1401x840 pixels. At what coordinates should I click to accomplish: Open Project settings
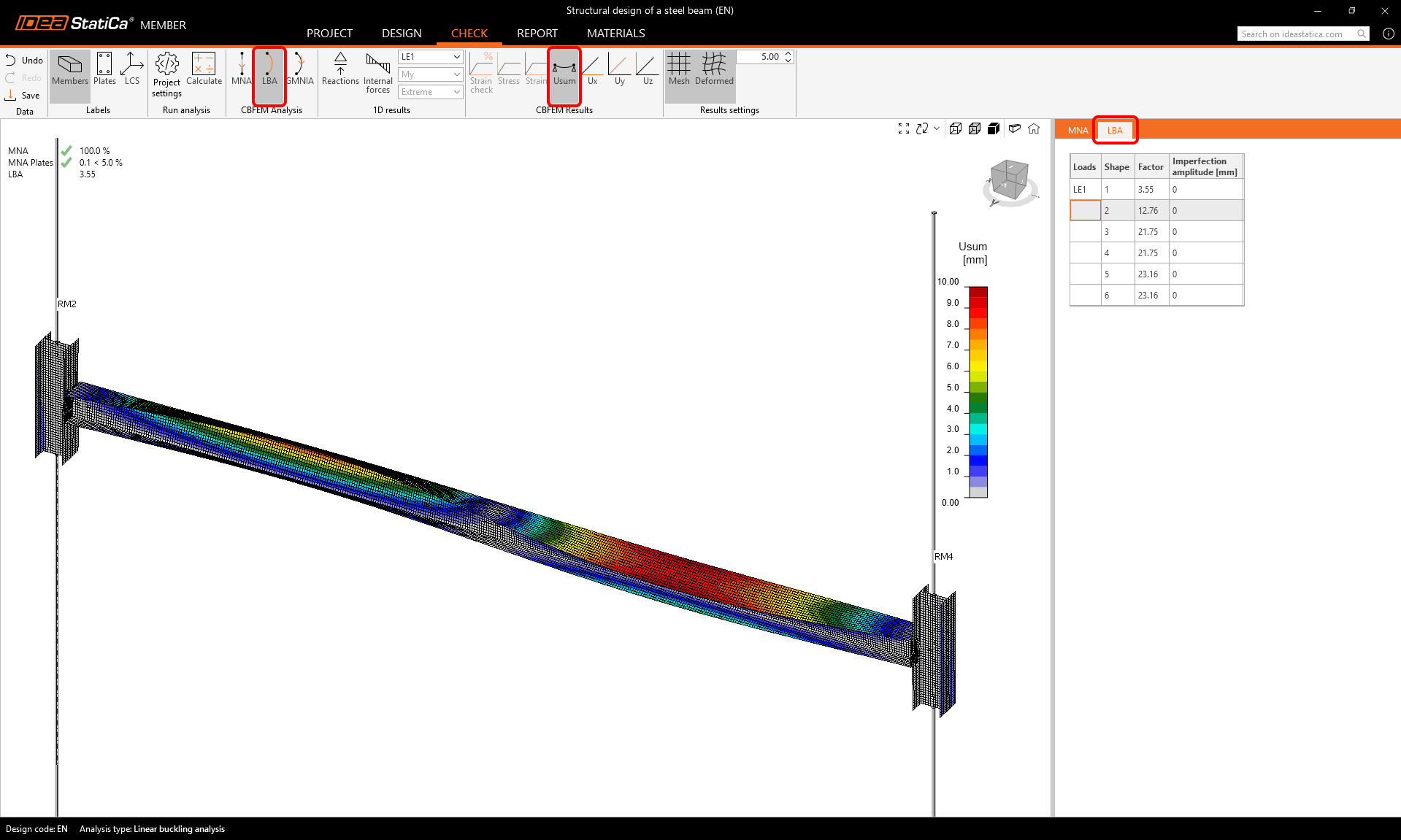[166, 74]
